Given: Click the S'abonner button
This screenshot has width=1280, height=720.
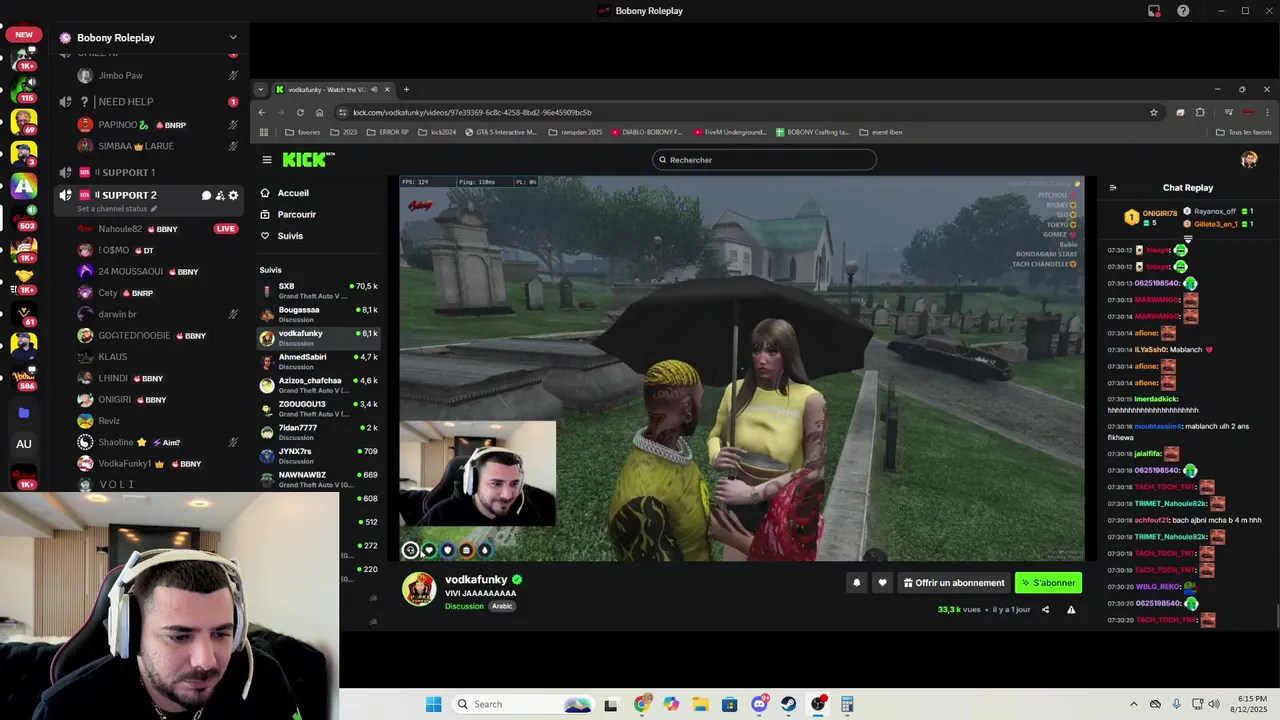Looking at the screenshot, I should (x=1048, y=583).
